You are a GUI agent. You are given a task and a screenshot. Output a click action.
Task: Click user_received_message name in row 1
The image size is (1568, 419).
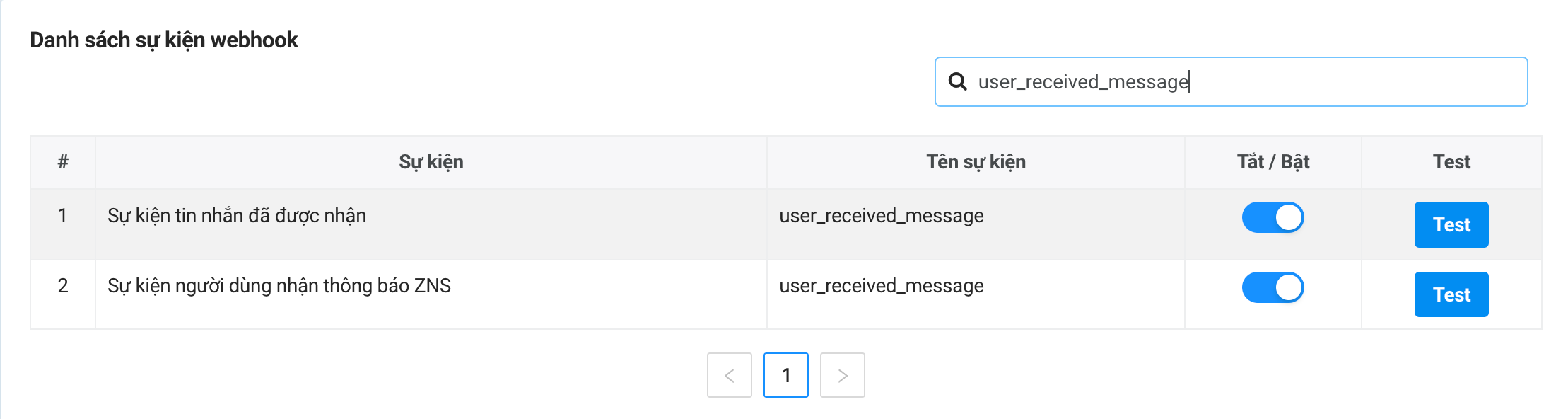tap(881, 216)
